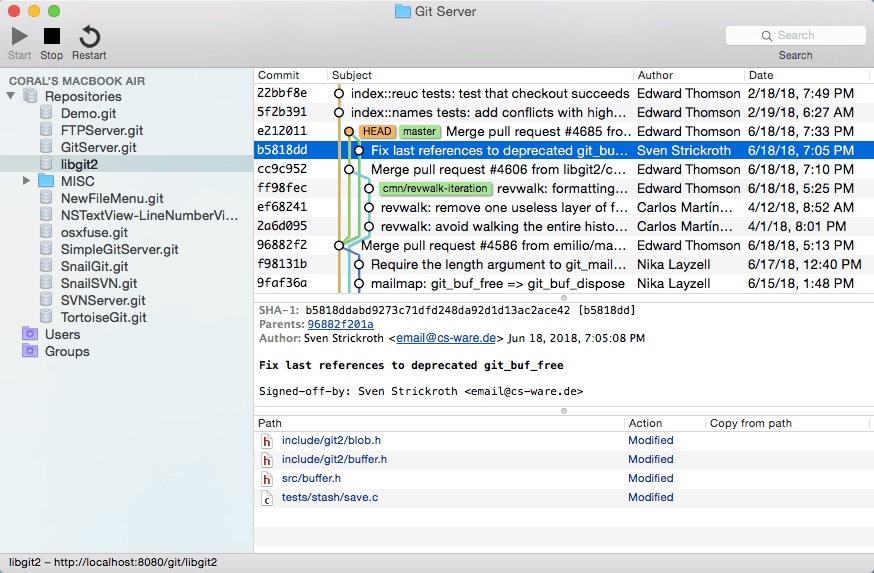Select commit 22bbf8e in the list
Screen dimensions: 874x573
pyautogui.click(x=562, y=93)
